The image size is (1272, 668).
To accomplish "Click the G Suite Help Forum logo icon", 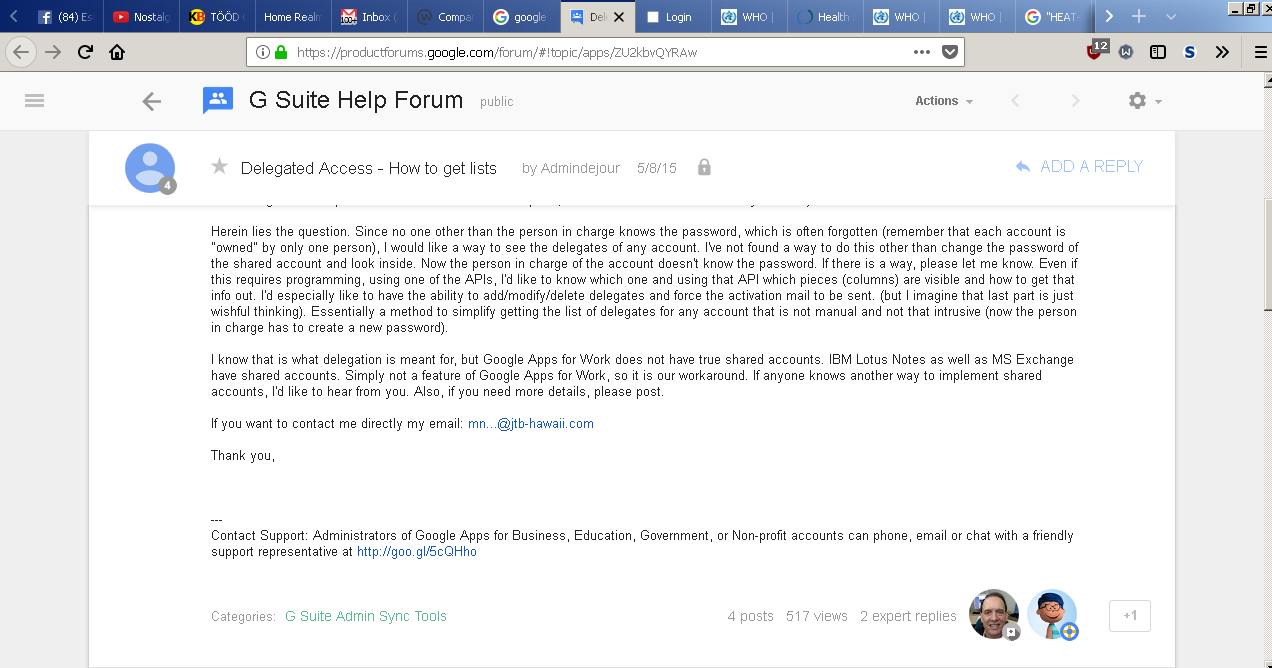I will pos(218,100).
